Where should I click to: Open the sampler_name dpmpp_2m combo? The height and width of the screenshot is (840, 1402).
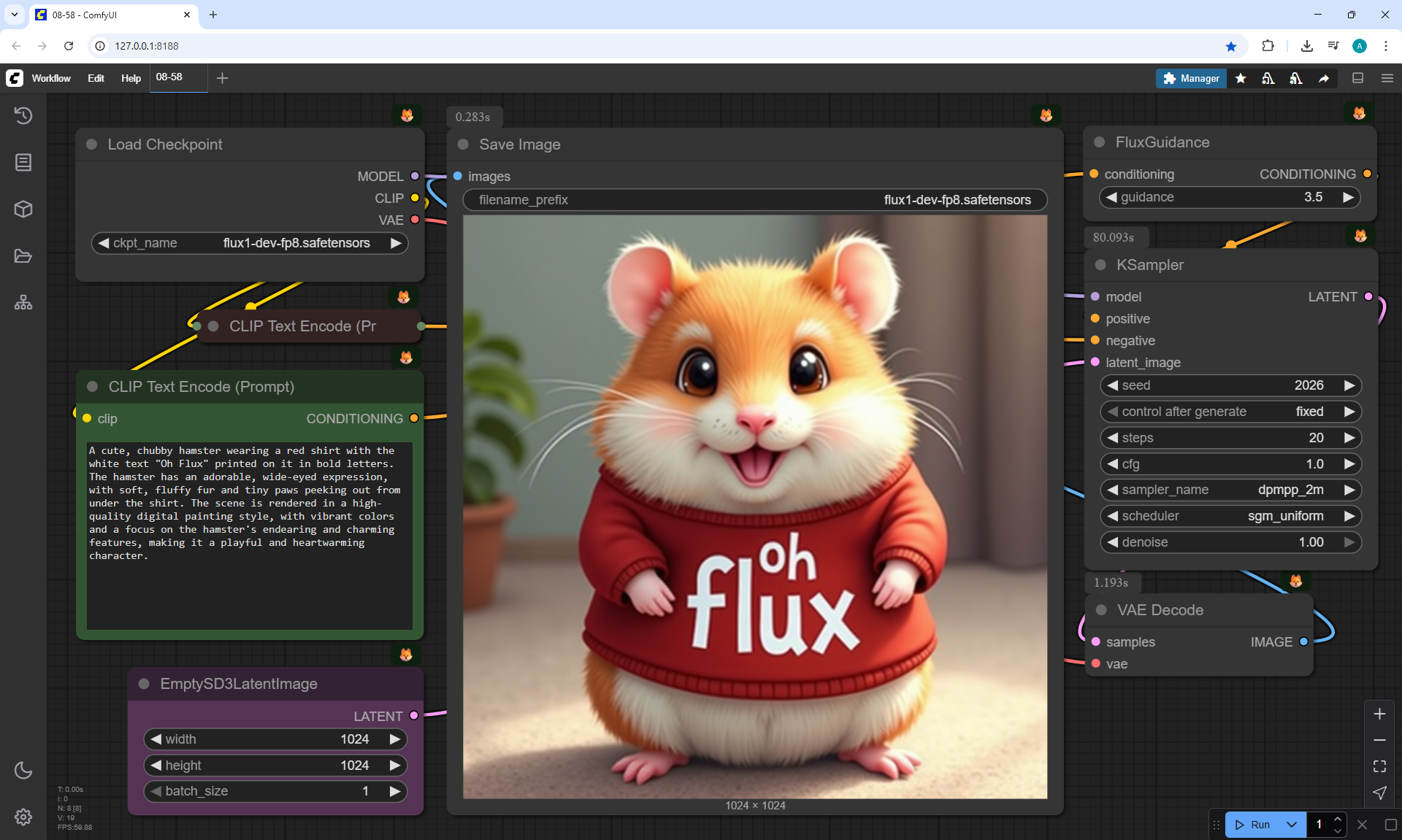1230,490
